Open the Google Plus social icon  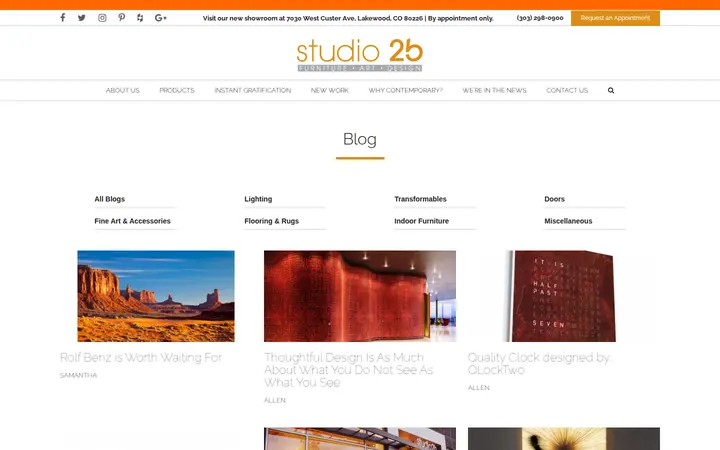pyautogui.click(x=160, y=18)
